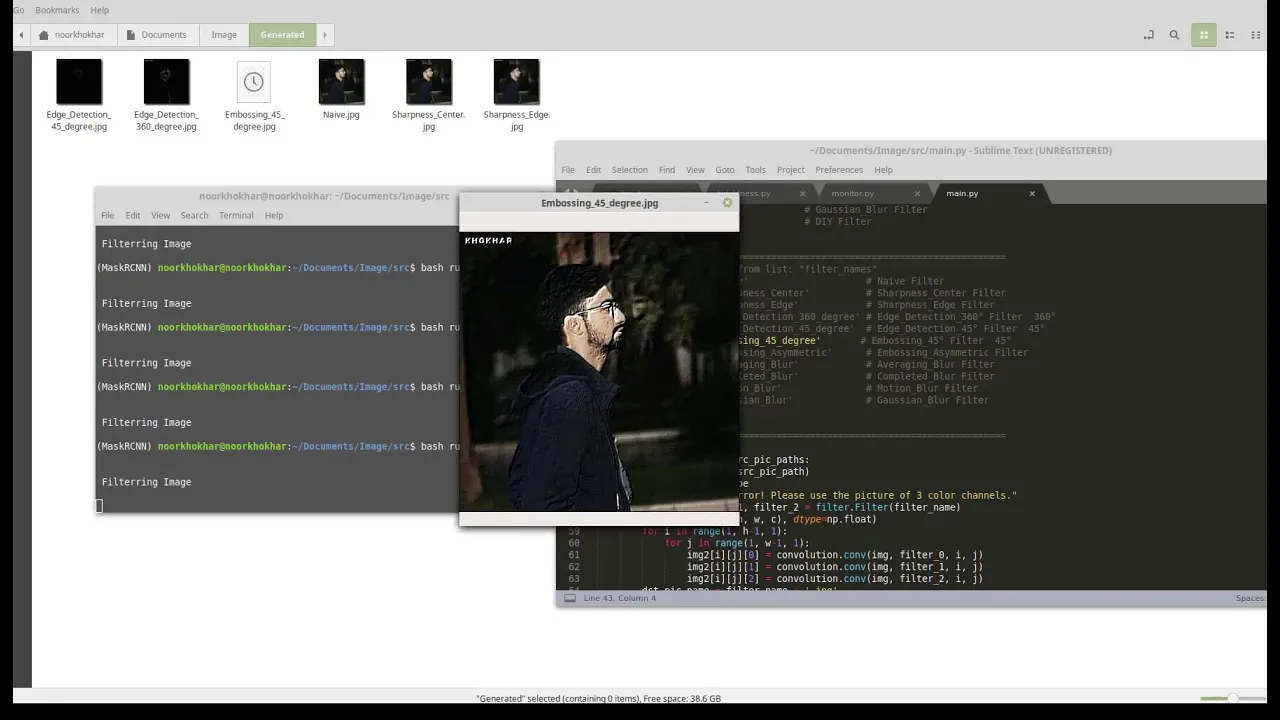This screenshot has width=1280, height=720.
Task: Close the main.py tab
Action: (x=1032, y=193)
